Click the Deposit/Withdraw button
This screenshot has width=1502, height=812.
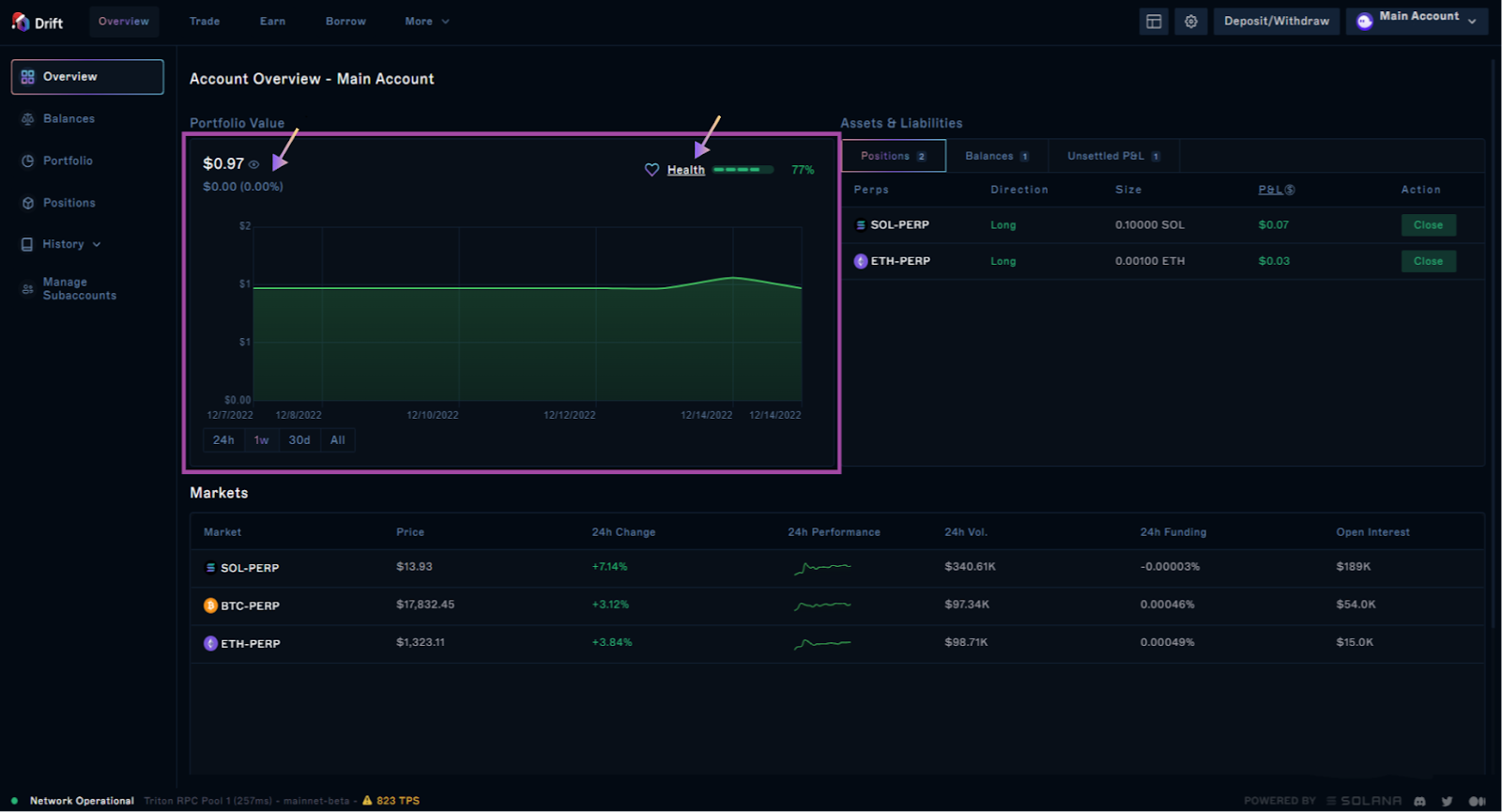1276,22
